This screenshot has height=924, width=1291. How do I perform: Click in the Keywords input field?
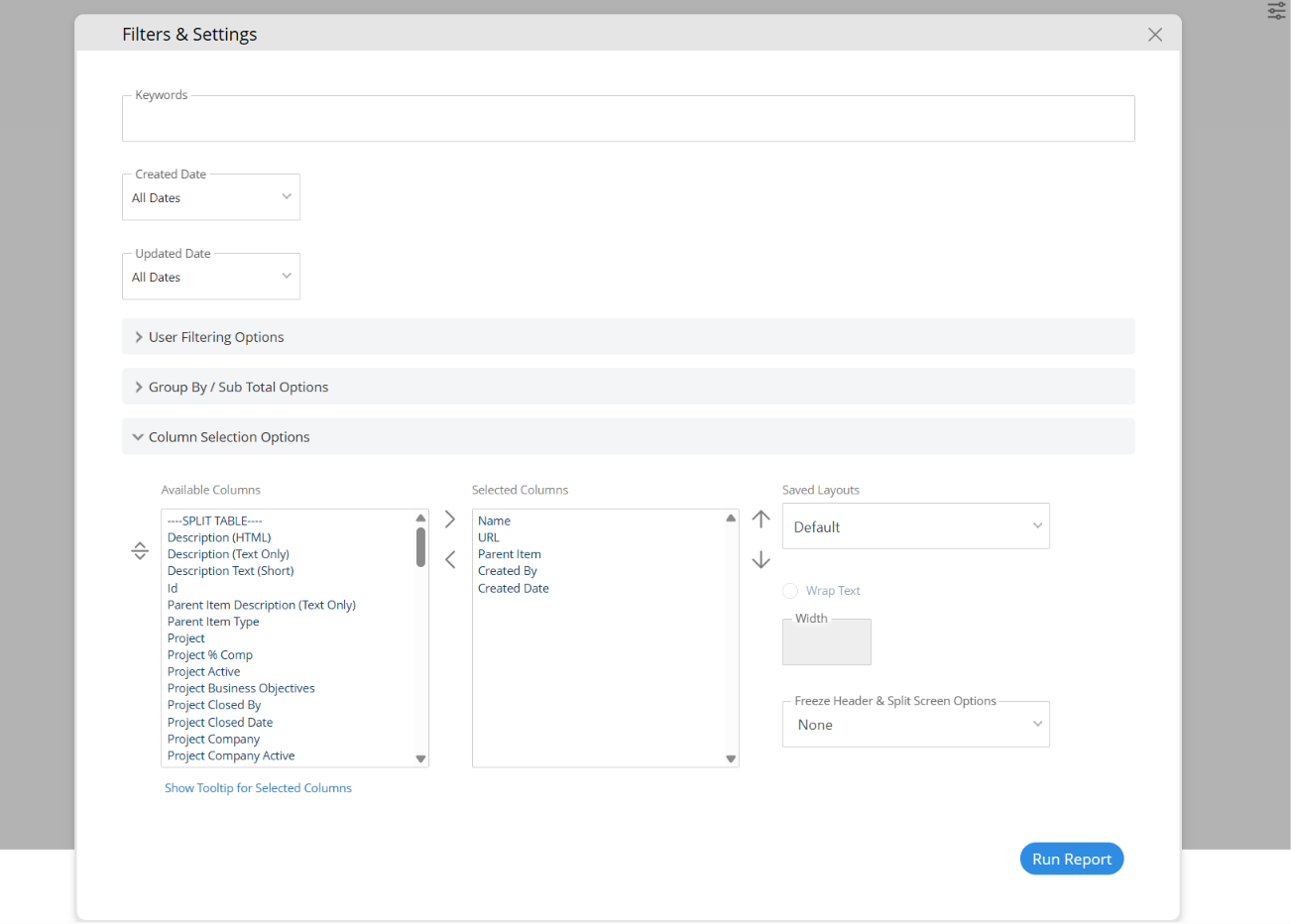pos(629,119)
